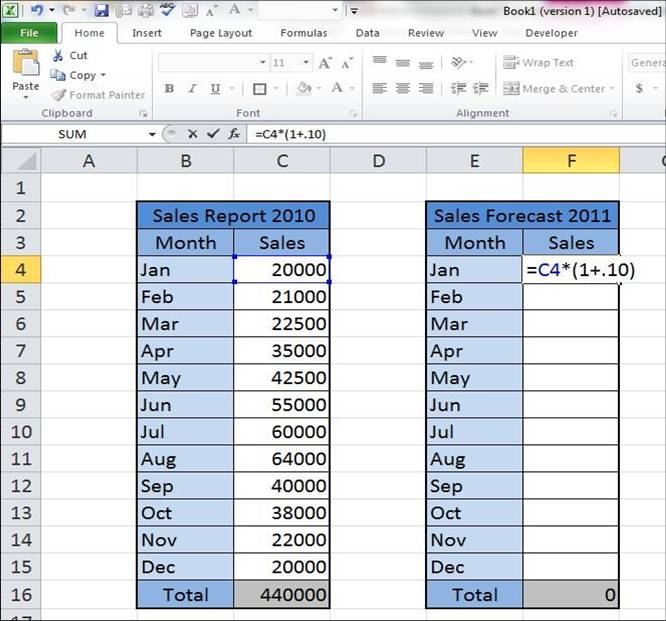Increase font size with Grow Font

click(x=325, y=63)
